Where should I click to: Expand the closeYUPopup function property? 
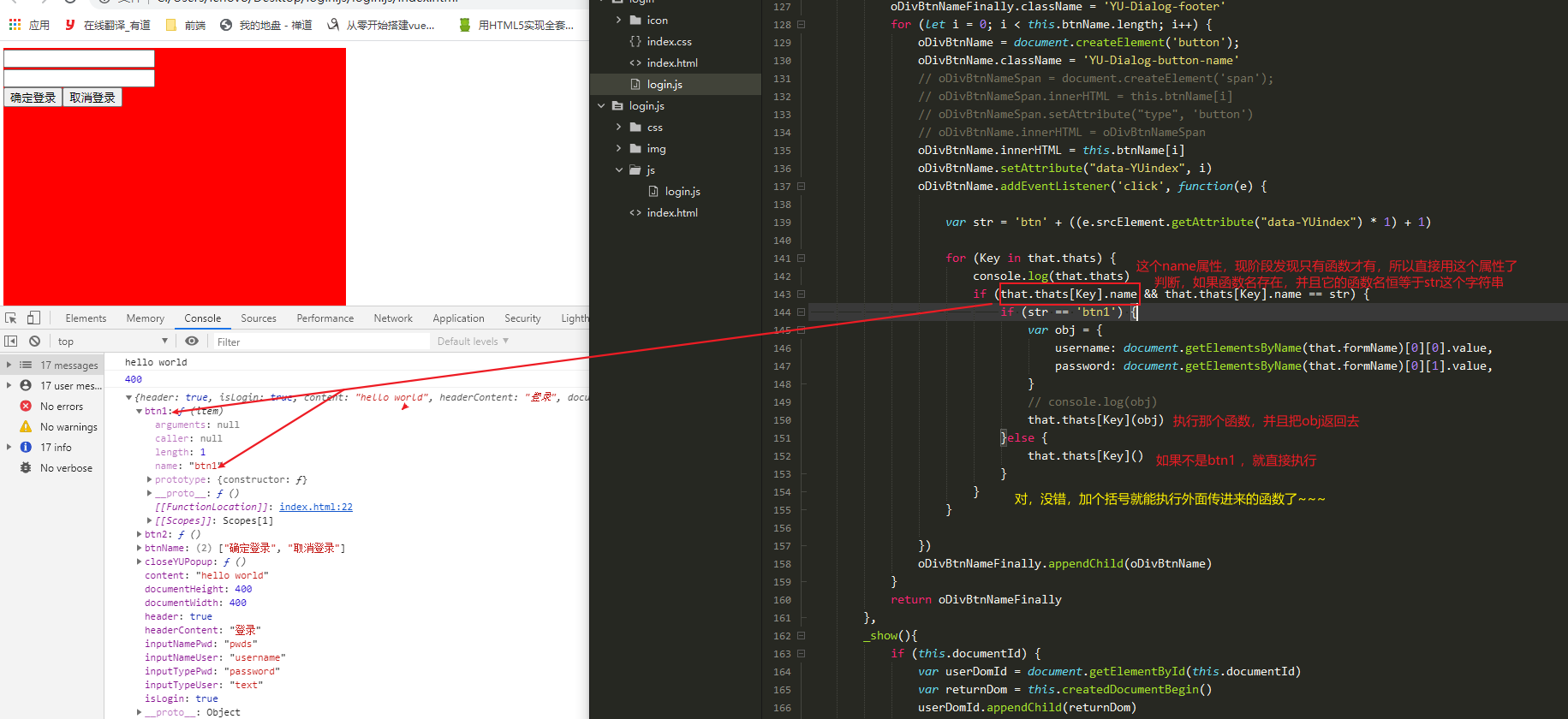(139, 562)
